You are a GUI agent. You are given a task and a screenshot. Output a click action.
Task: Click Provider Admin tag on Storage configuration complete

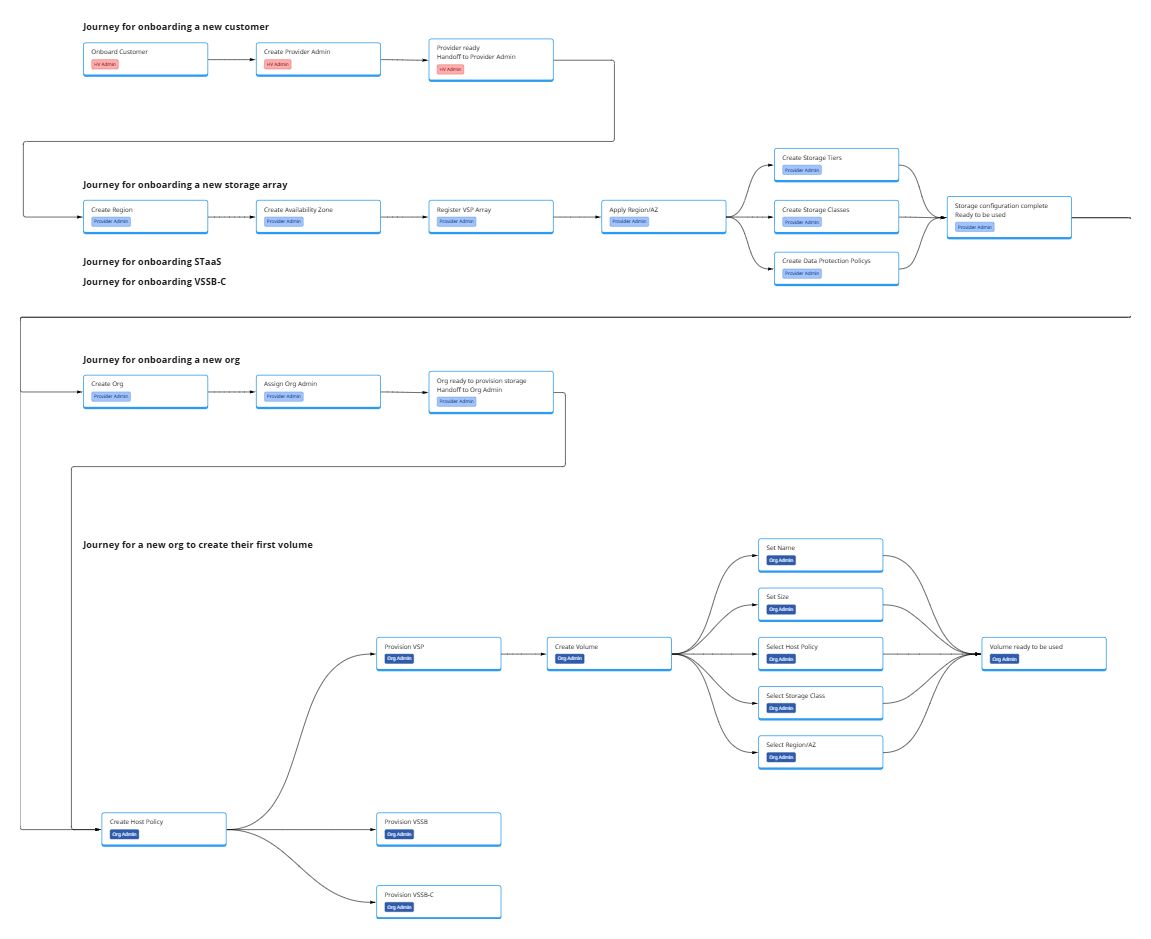point(975,228)
